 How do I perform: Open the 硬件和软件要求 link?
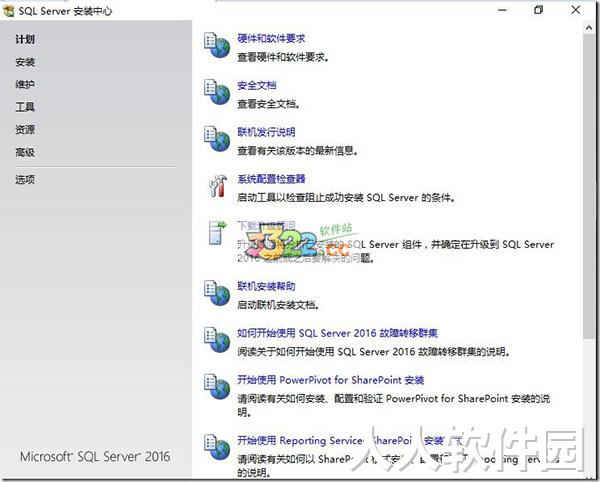pyautogui.click(x=271, y=38)
